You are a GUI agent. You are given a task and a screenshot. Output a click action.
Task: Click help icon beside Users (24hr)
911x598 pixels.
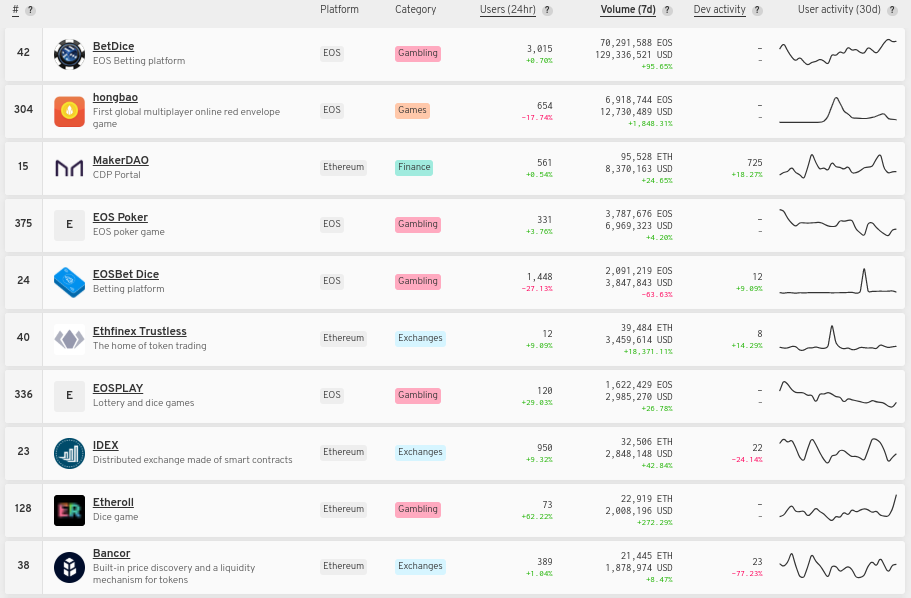coord(547,10)
